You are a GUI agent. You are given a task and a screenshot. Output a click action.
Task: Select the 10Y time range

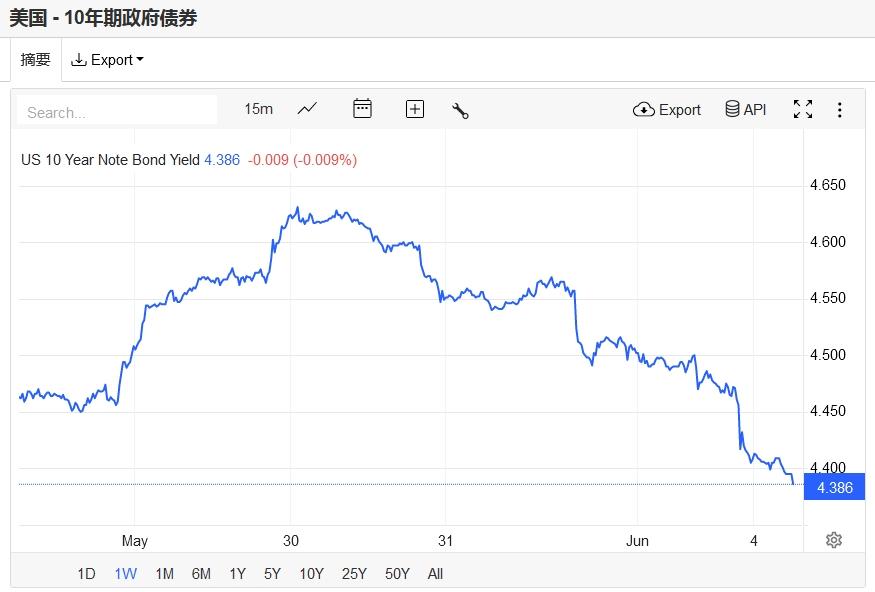coord(311,573)
